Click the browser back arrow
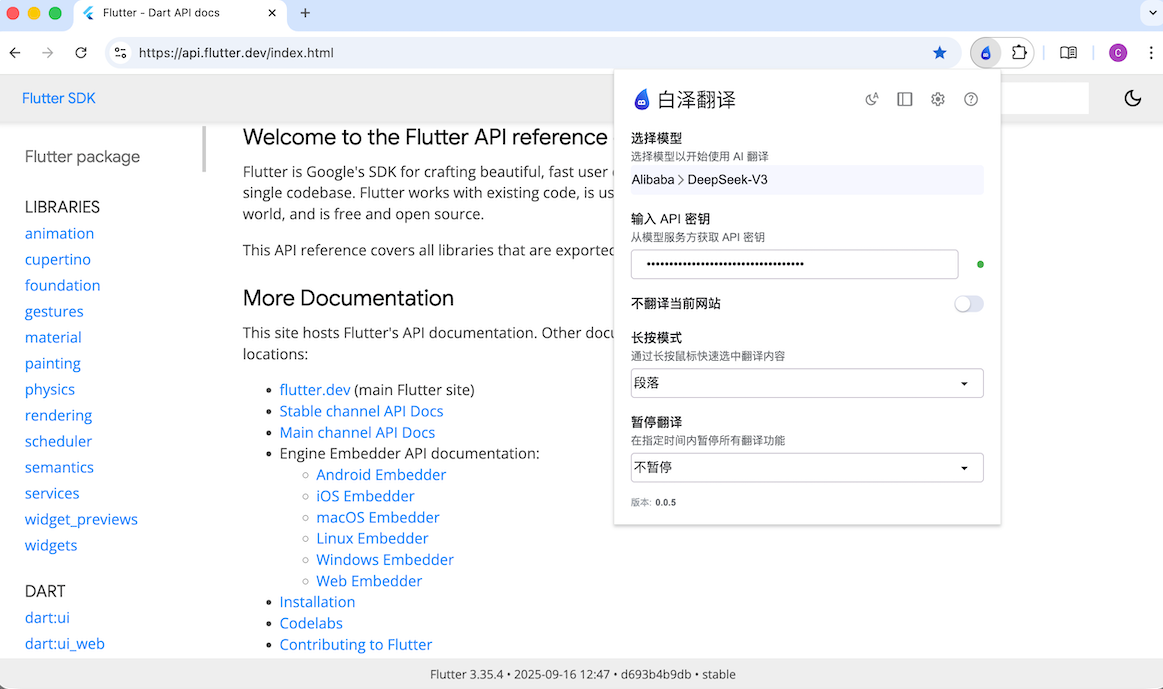This screenshot has width=1163, height=689. point(15,53)
